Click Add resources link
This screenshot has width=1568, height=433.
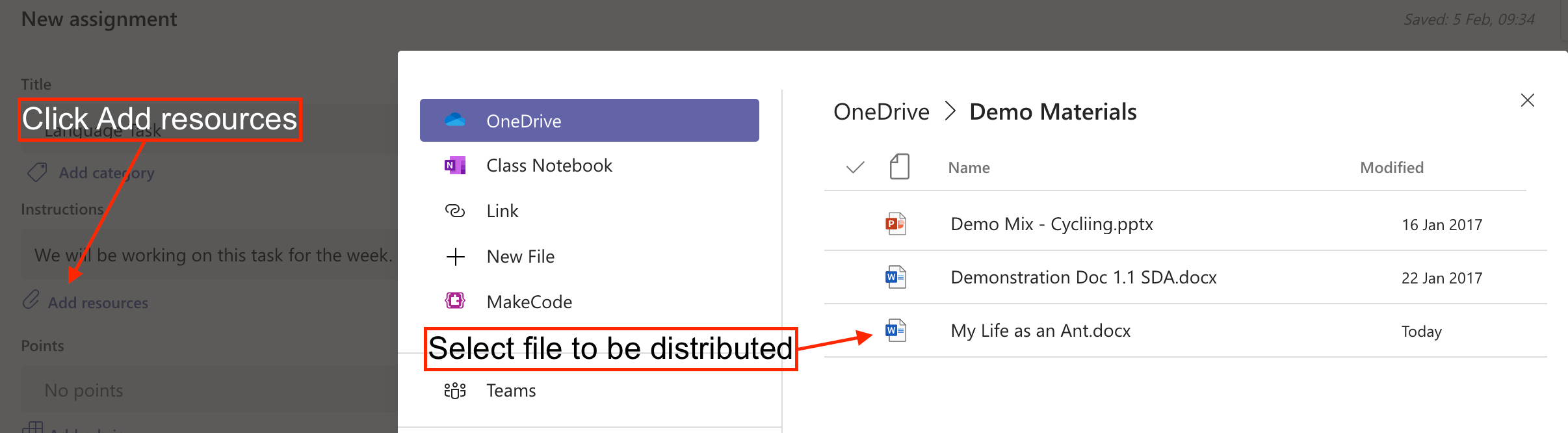click(x=98, y=303)
